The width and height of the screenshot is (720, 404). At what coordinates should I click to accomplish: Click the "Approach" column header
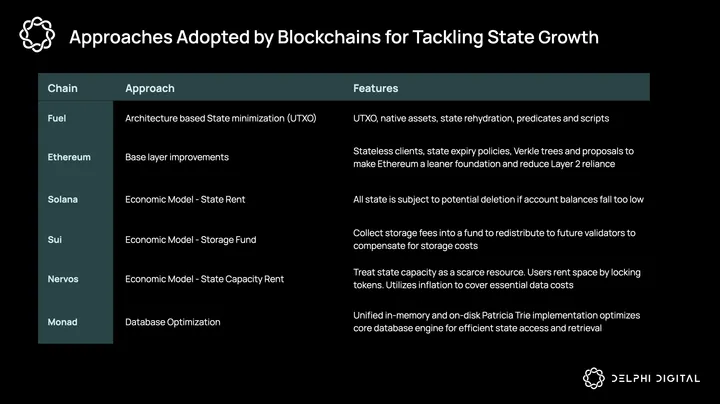coord(150,88)
